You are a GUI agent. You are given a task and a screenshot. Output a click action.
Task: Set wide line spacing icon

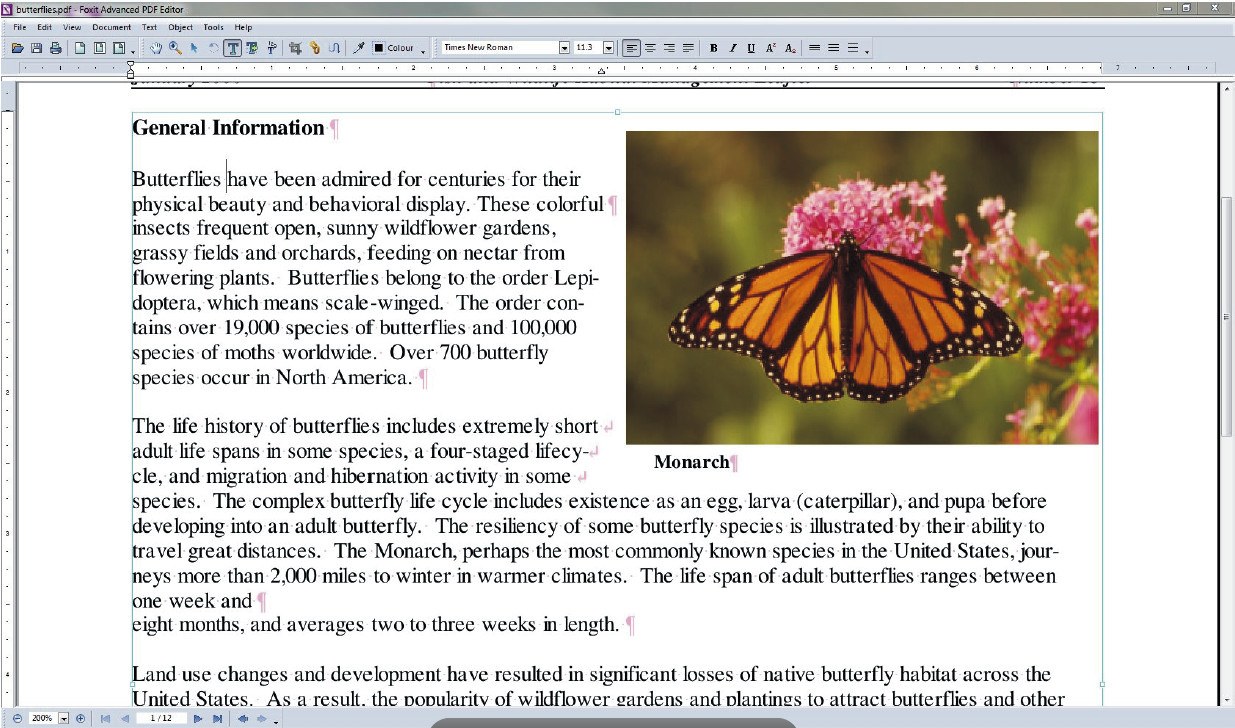point(853,48)
